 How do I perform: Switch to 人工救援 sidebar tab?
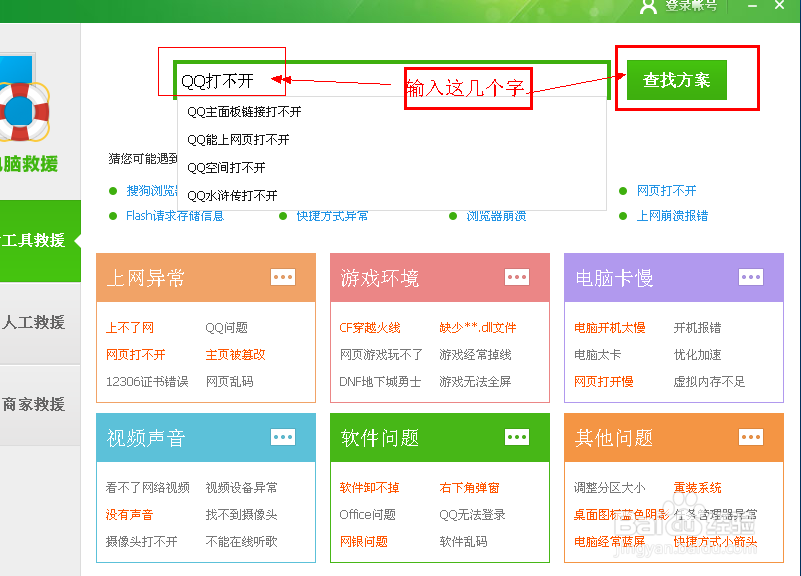(40, 323)
